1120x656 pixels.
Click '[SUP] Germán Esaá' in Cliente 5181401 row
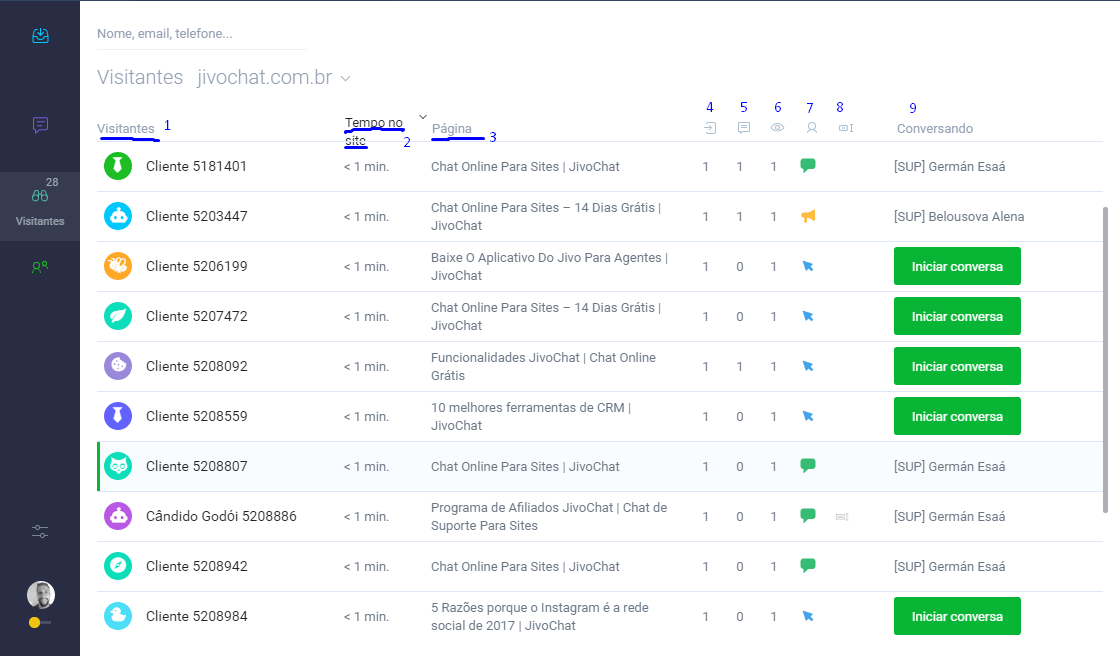[x=949, y=167]
